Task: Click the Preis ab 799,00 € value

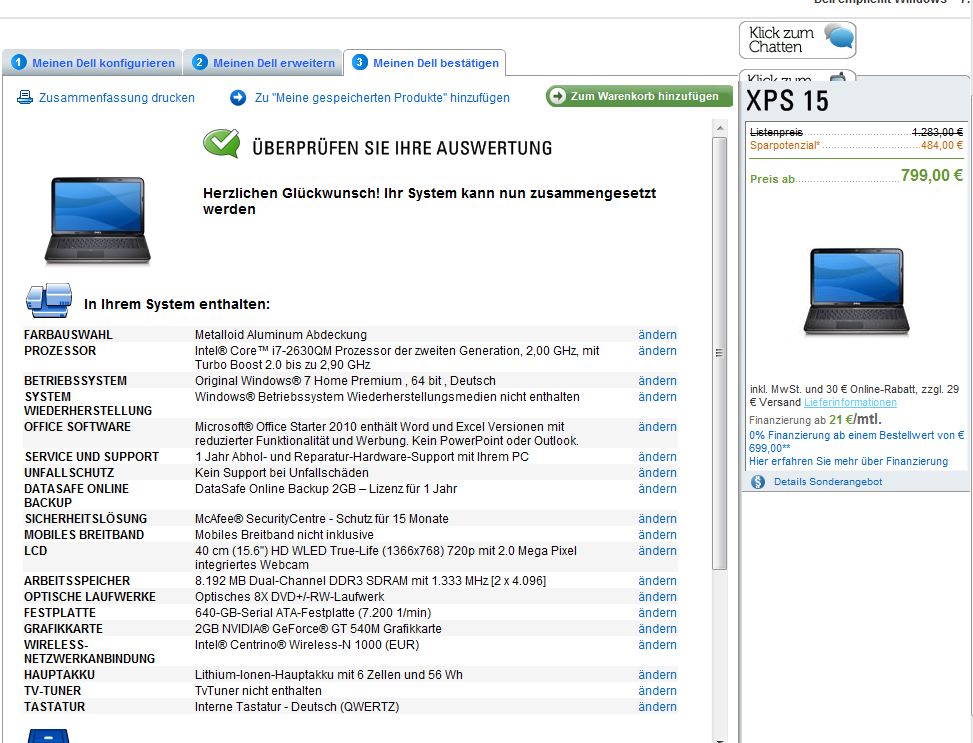Action: click(x=931, y=176)
